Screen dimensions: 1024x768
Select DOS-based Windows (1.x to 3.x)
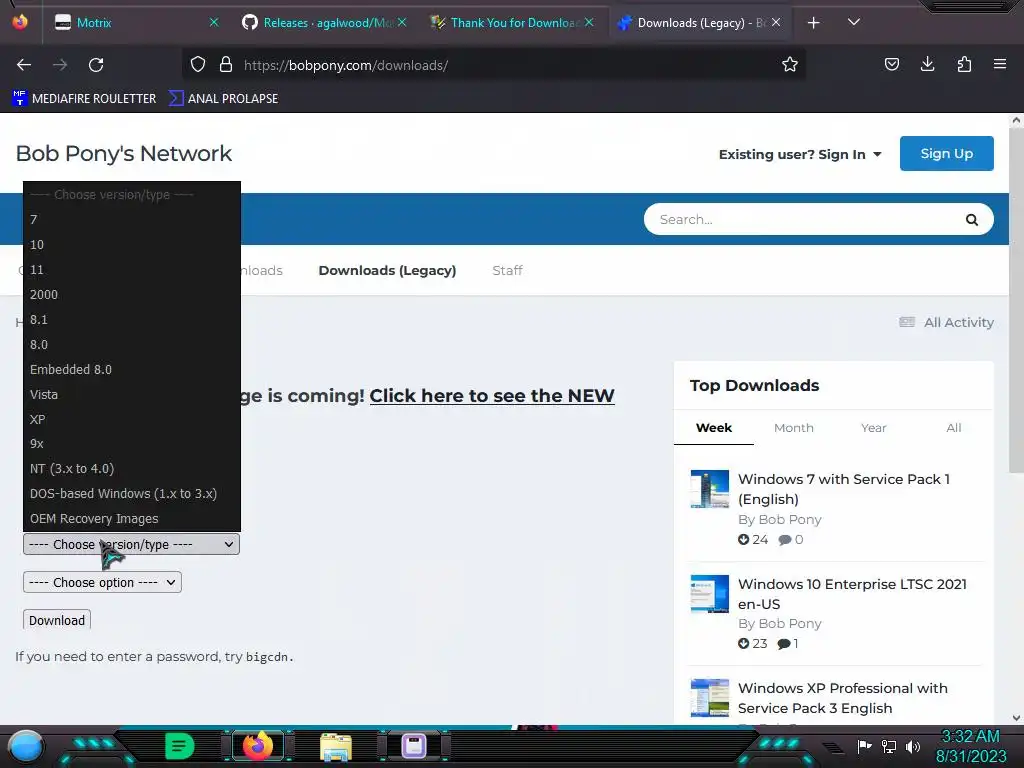131,493
